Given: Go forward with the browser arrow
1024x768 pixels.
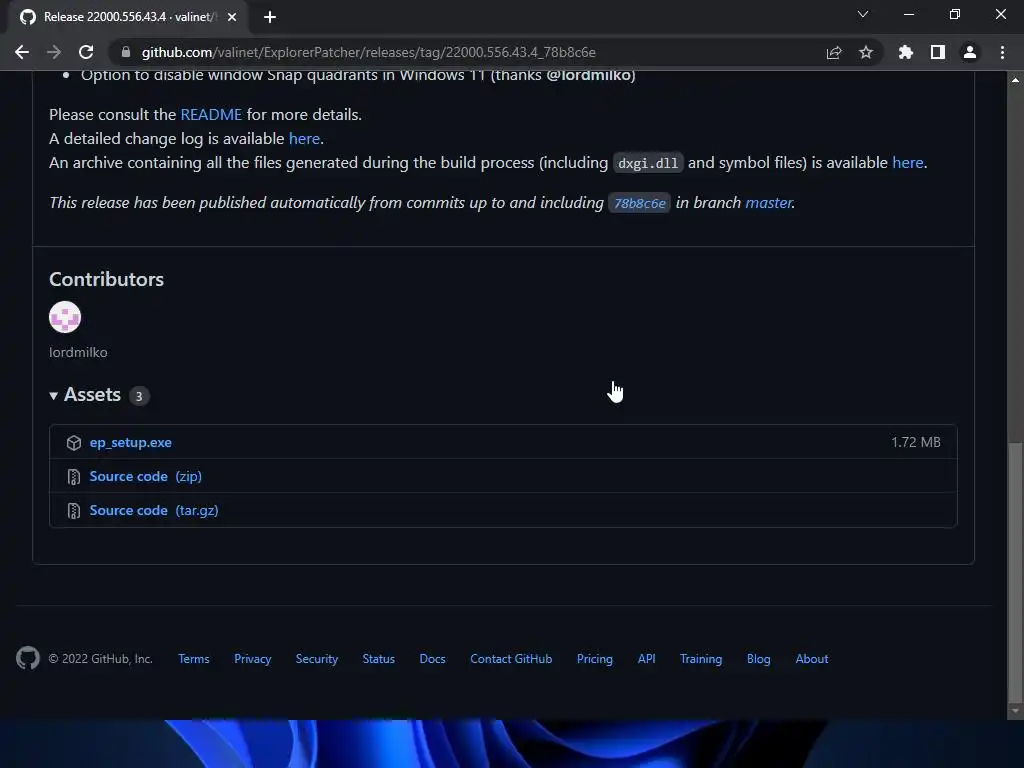Looking at the screenshot, I should pyautogui.click(x=54, y=52).
